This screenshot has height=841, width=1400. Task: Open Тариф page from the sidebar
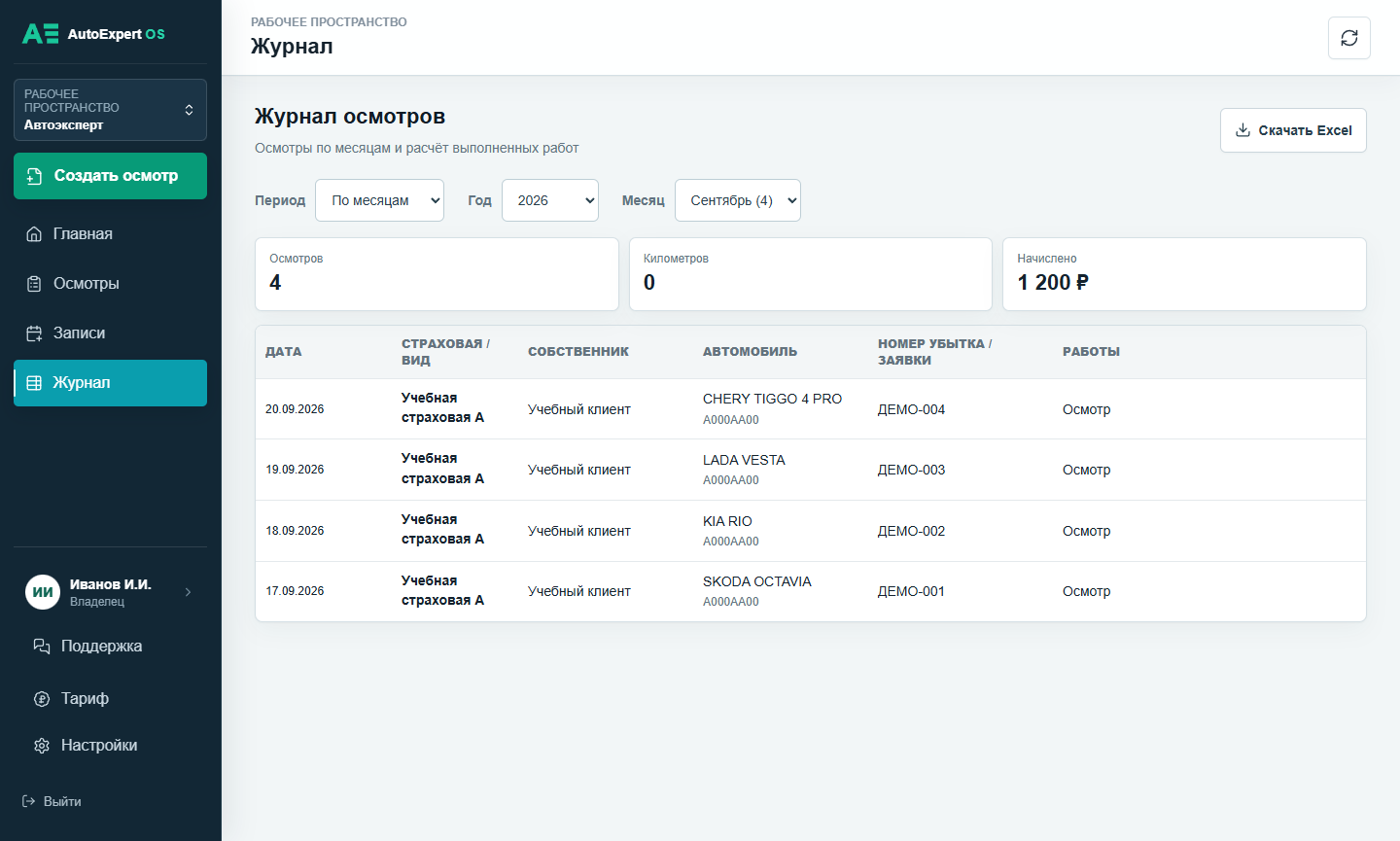click(110, 699)
